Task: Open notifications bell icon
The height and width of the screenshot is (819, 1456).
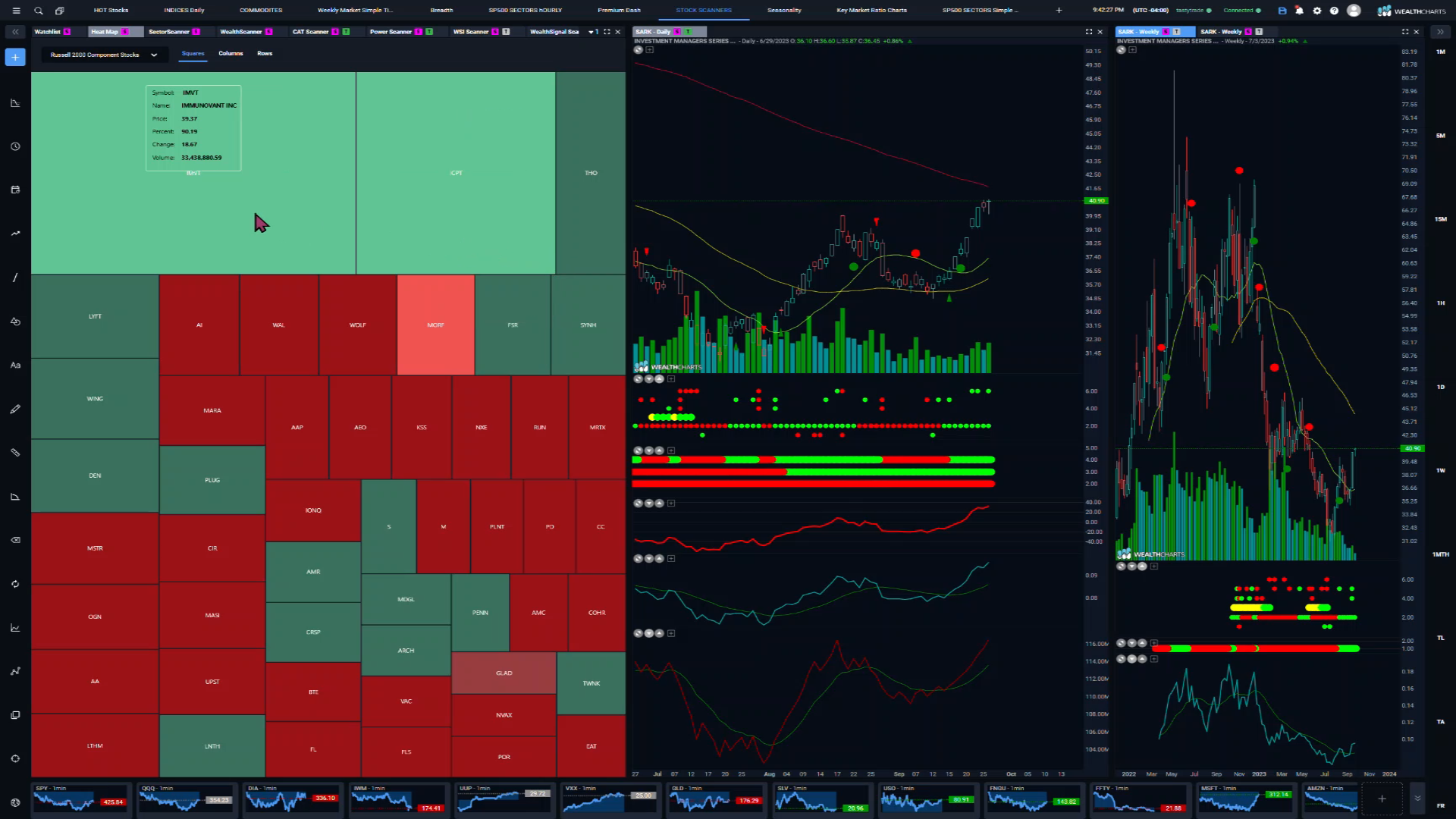Action: 1300,11
